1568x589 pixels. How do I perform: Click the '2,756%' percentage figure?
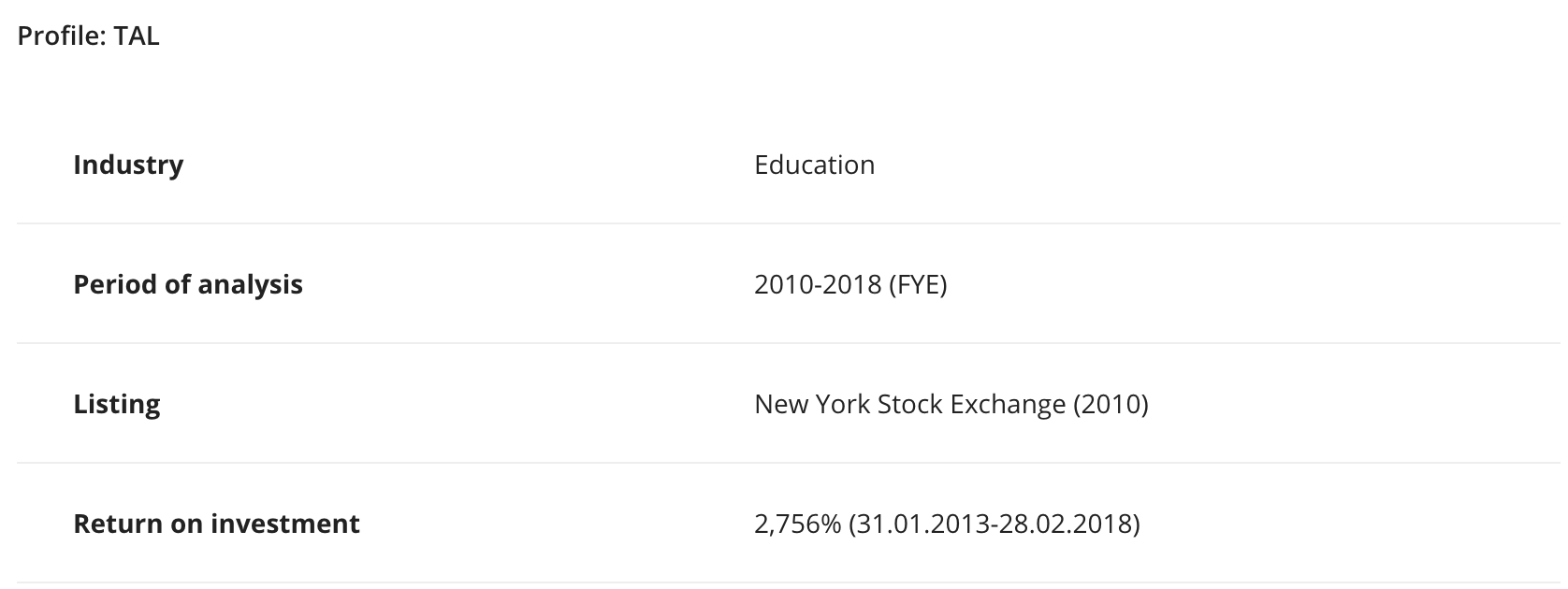[x=798, y=524]
